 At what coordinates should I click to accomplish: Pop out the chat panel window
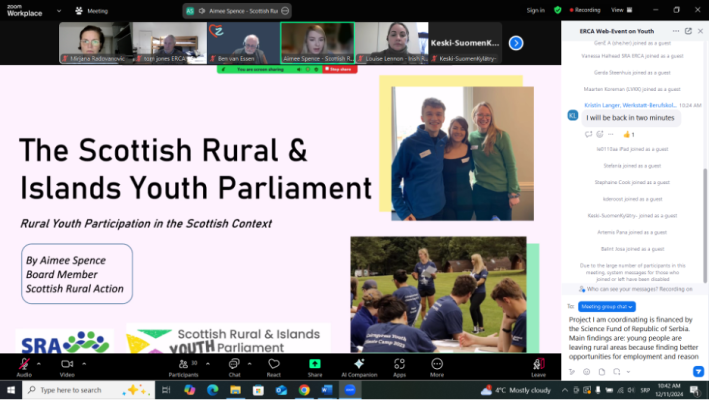coord(688,31)
